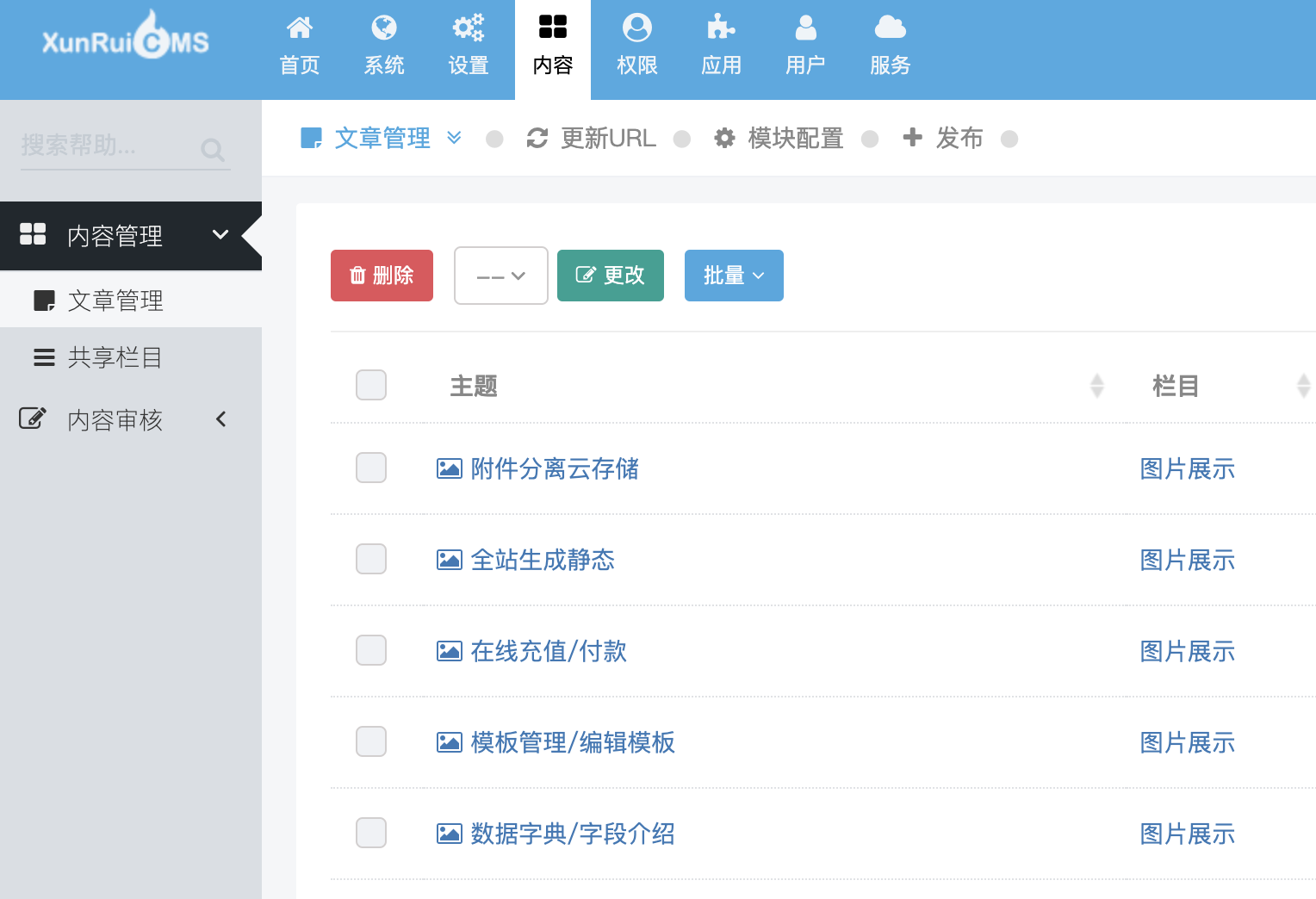
Task: Click the red 删除 delete button
Action: 382,276
